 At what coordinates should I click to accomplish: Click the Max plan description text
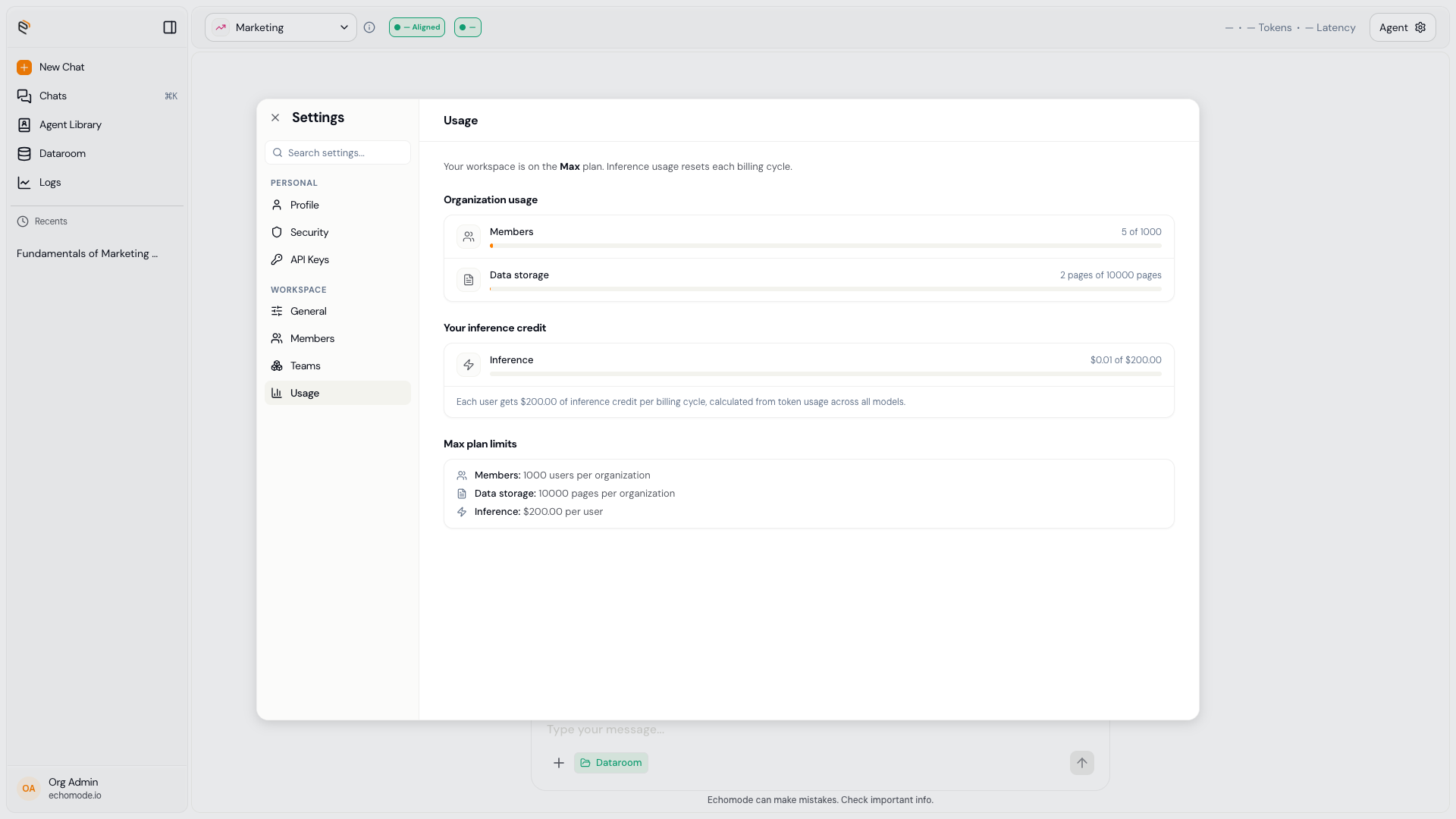tap(617, 167)
